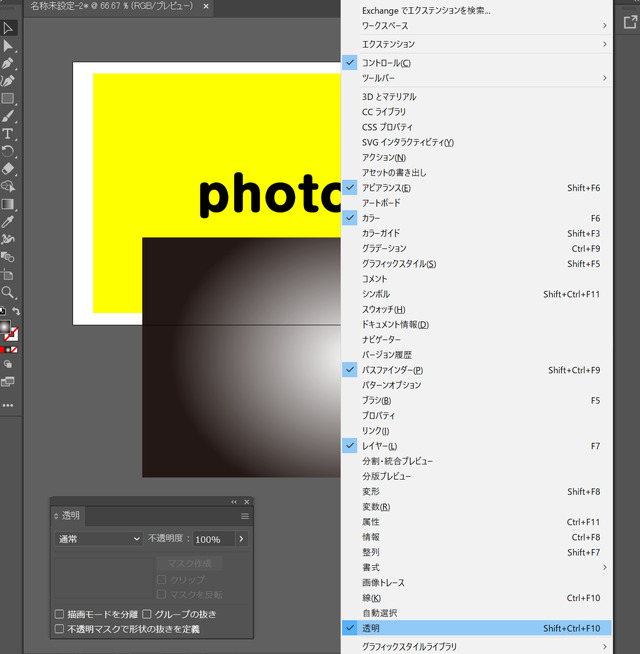The image size is (640, 654).
Task: Select the Type tool
Action: (x=8, y=133)
